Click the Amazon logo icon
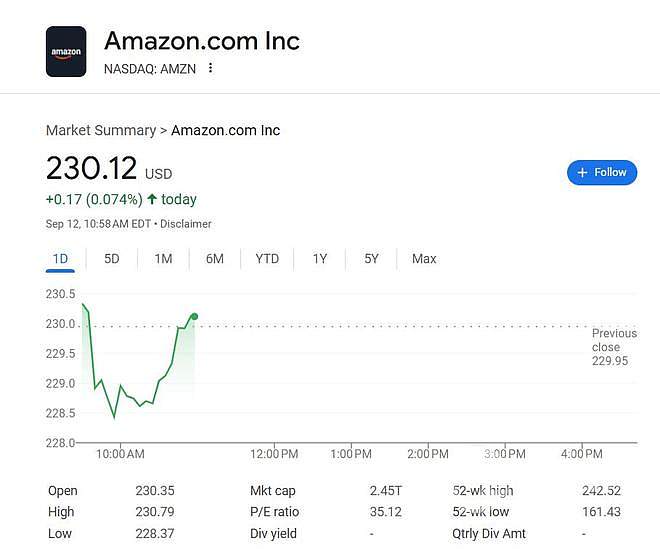Viewport: 660px width, 549px height. coord(66,51)
